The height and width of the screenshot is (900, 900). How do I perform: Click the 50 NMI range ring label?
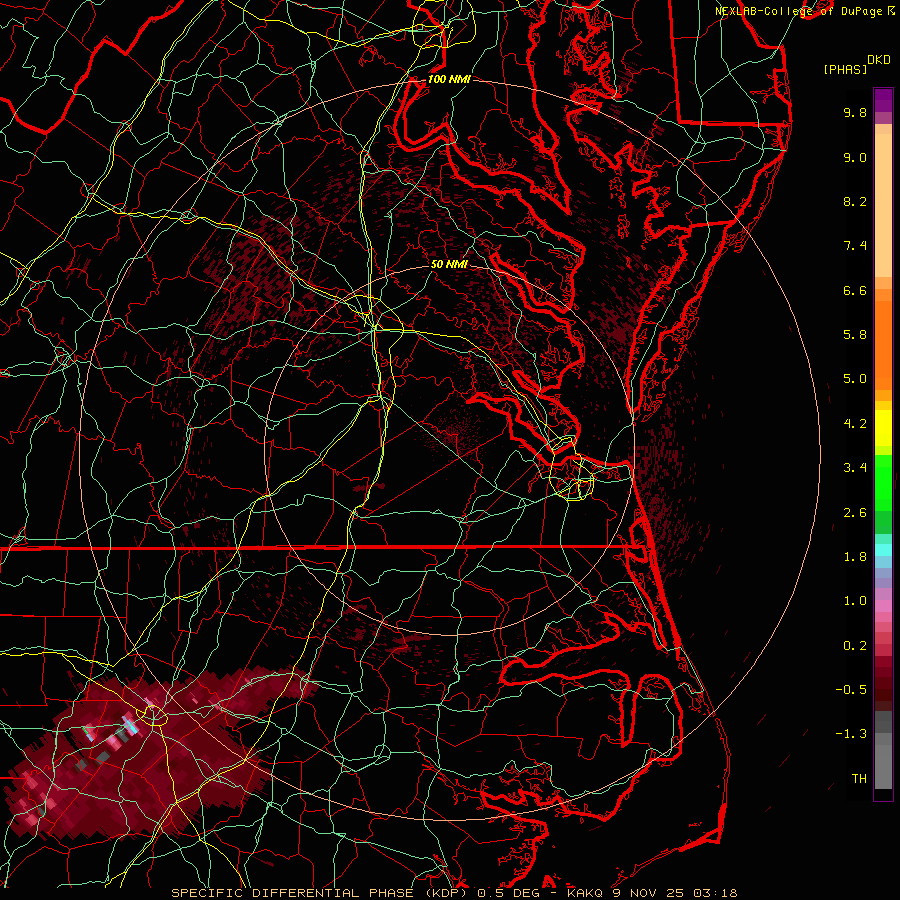tap(449, 265)
